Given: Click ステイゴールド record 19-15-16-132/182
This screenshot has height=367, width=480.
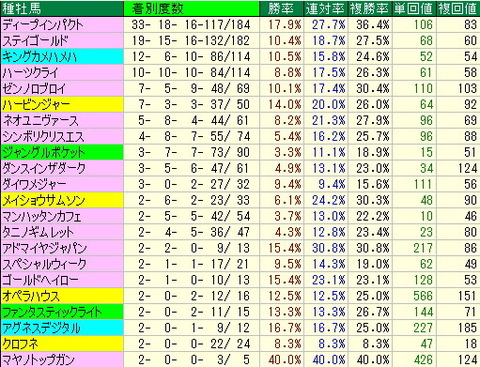Looking at the screenshot, I should click(191, 41).
